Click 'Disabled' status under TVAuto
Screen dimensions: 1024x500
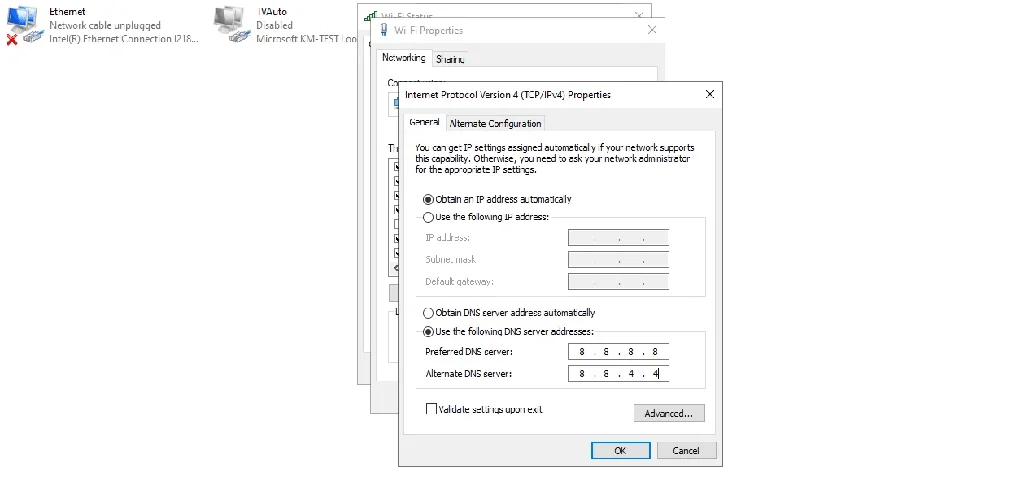(x=274, y=25)
